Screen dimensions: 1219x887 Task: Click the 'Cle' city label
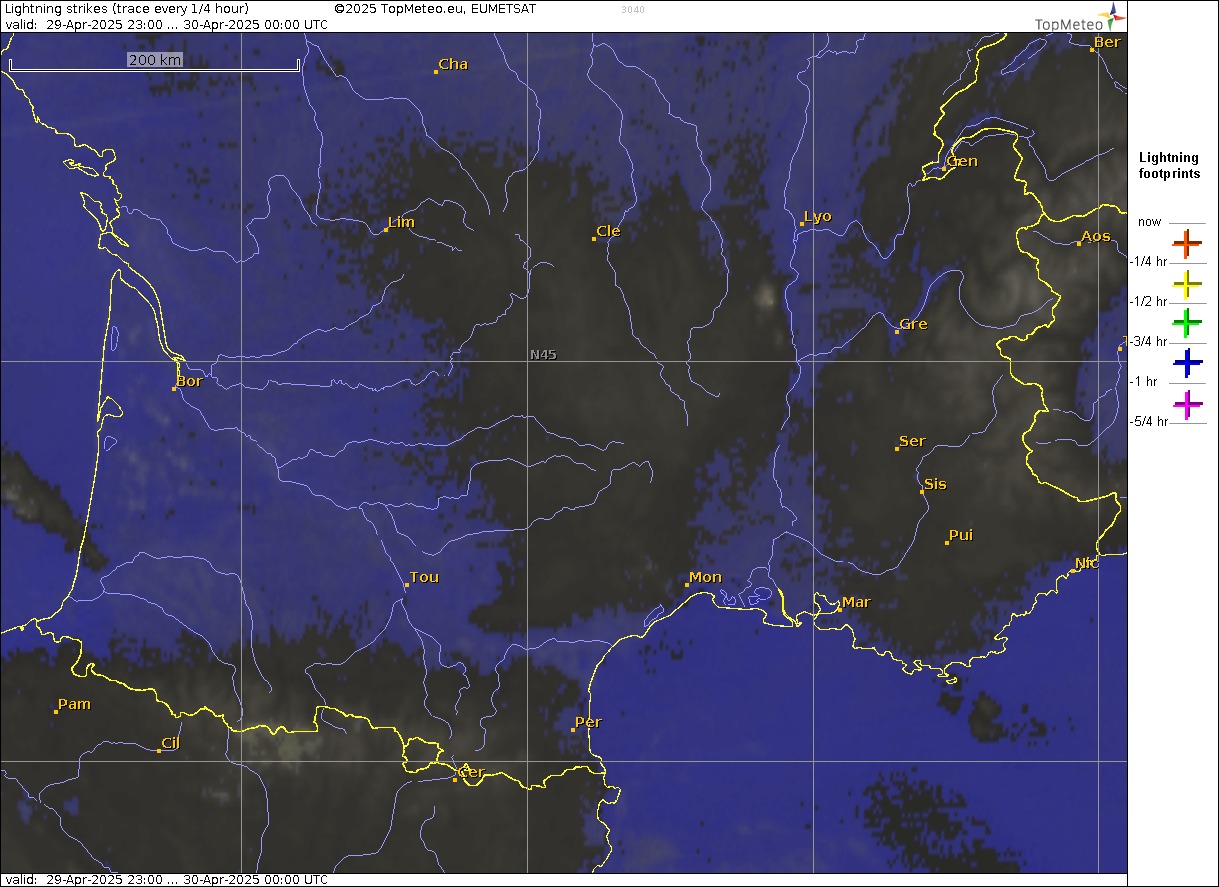608,231
